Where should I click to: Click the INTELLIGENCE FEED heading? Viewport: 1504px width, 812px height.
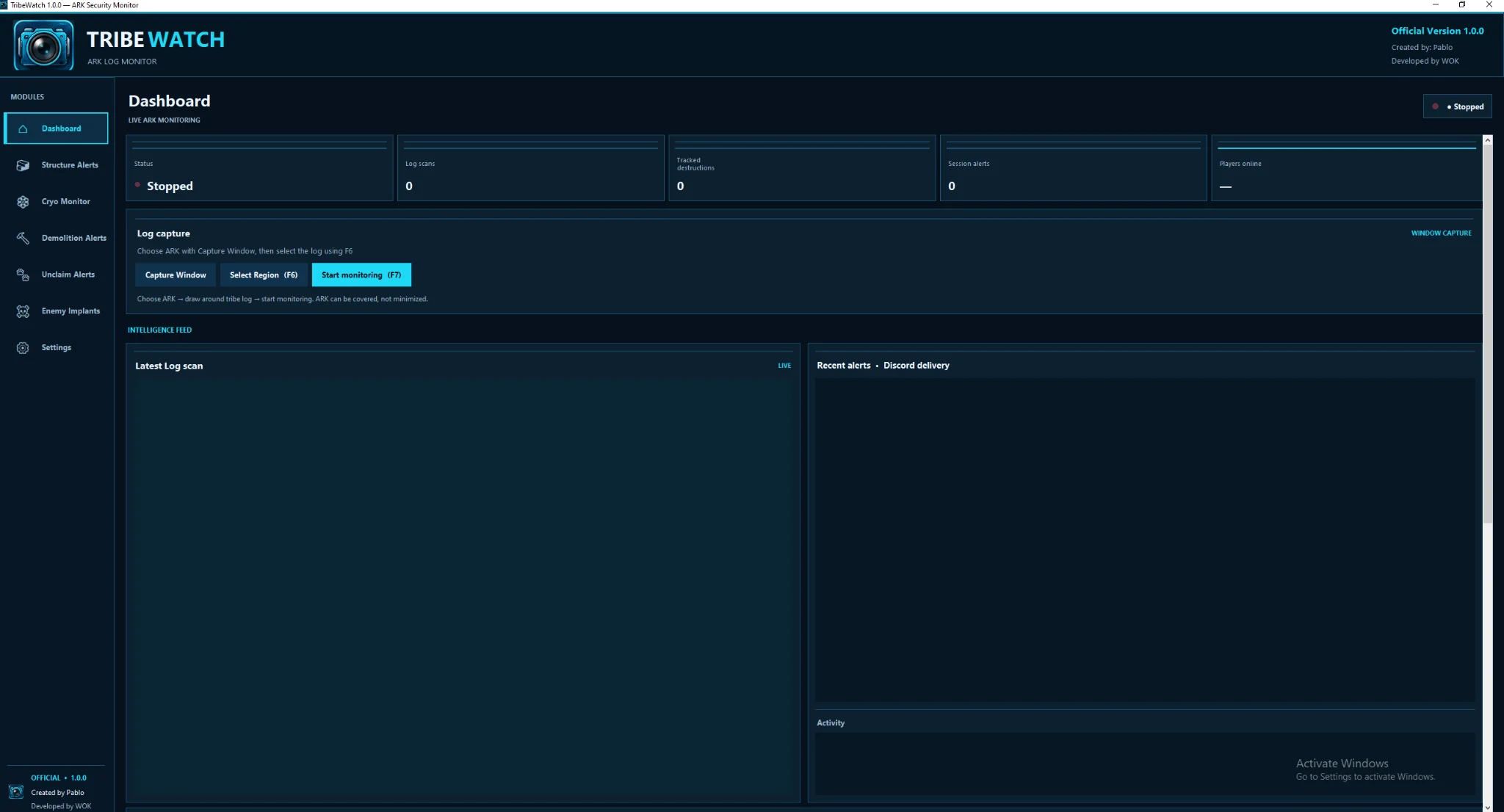(x=159, y=330)
